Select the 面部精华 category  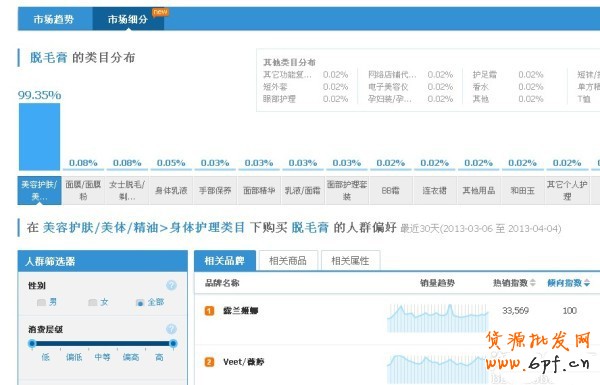point(259,190)
